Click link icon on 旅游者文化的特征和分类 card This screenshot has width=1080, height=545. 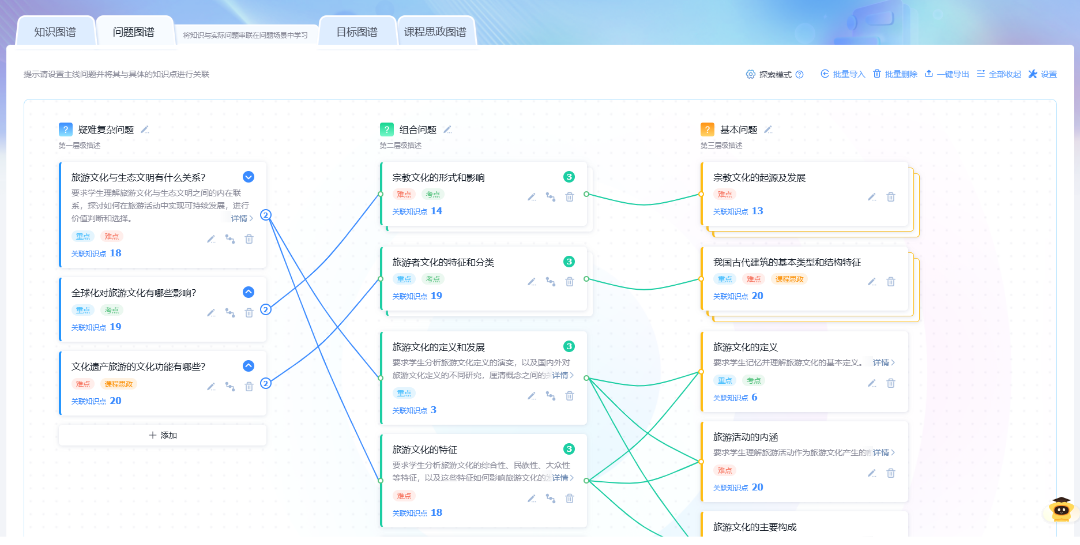(551, 282)
